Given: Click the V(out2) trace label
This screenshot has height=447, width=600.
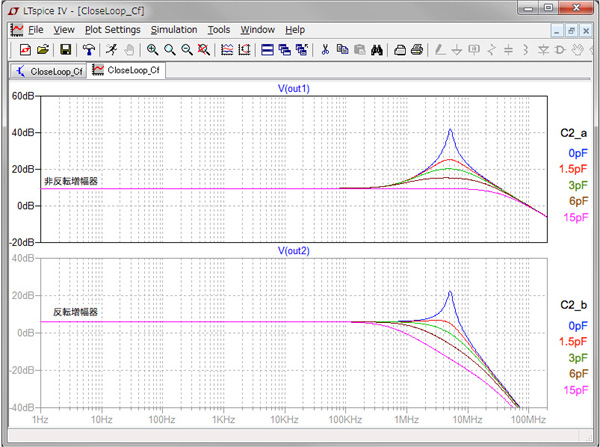Looking at the screenshot, I should 294,250.
